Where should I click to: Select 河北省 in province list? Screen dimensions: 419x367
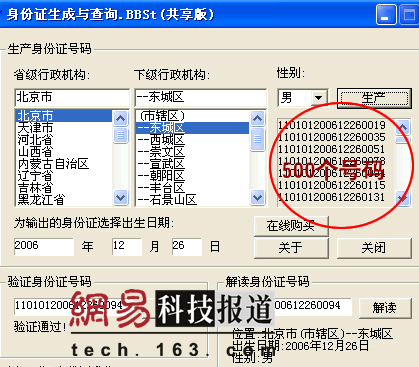64,140
